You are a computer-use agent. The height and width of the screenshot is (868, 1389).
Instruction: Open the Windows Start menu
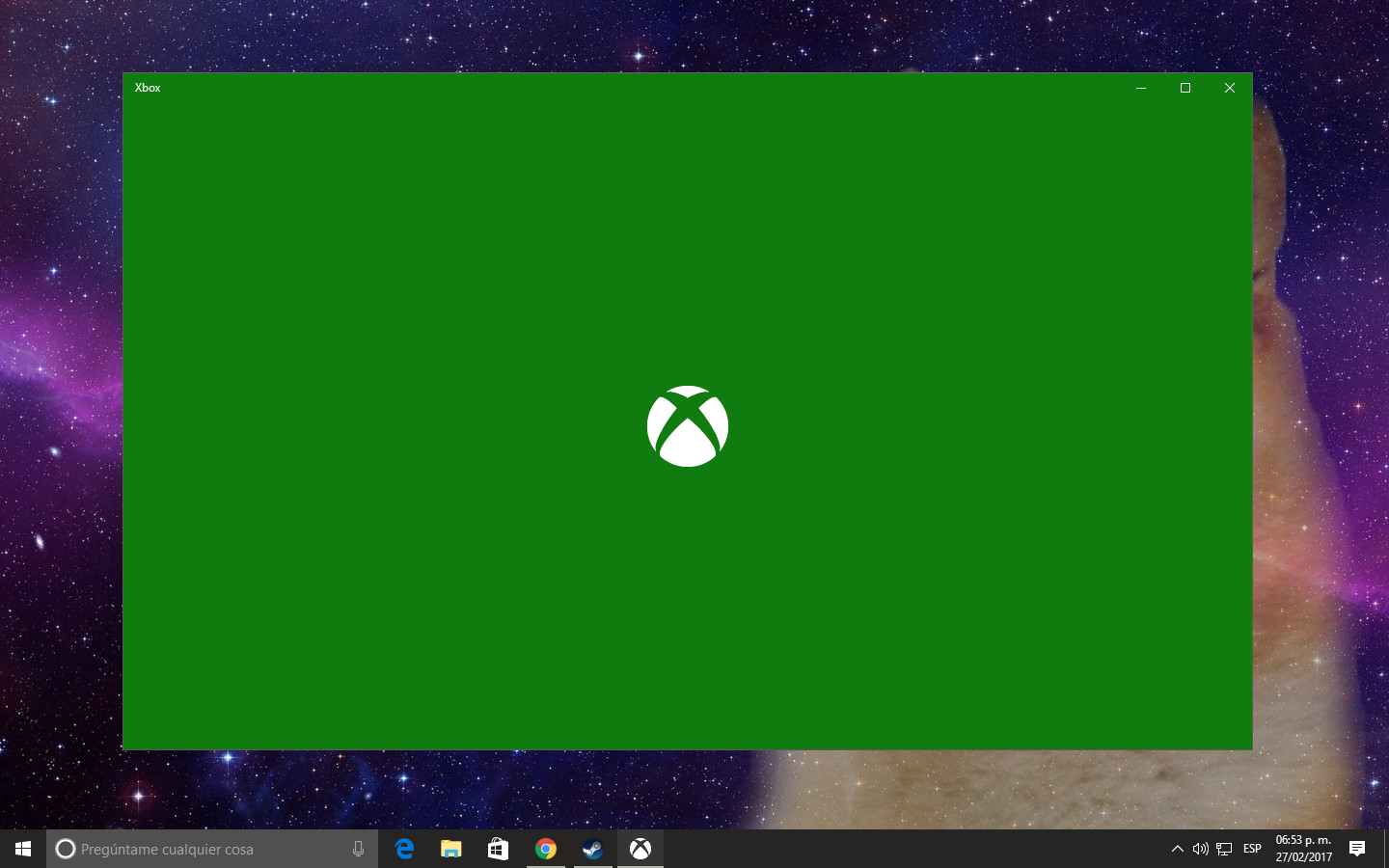tap(23, 849)
